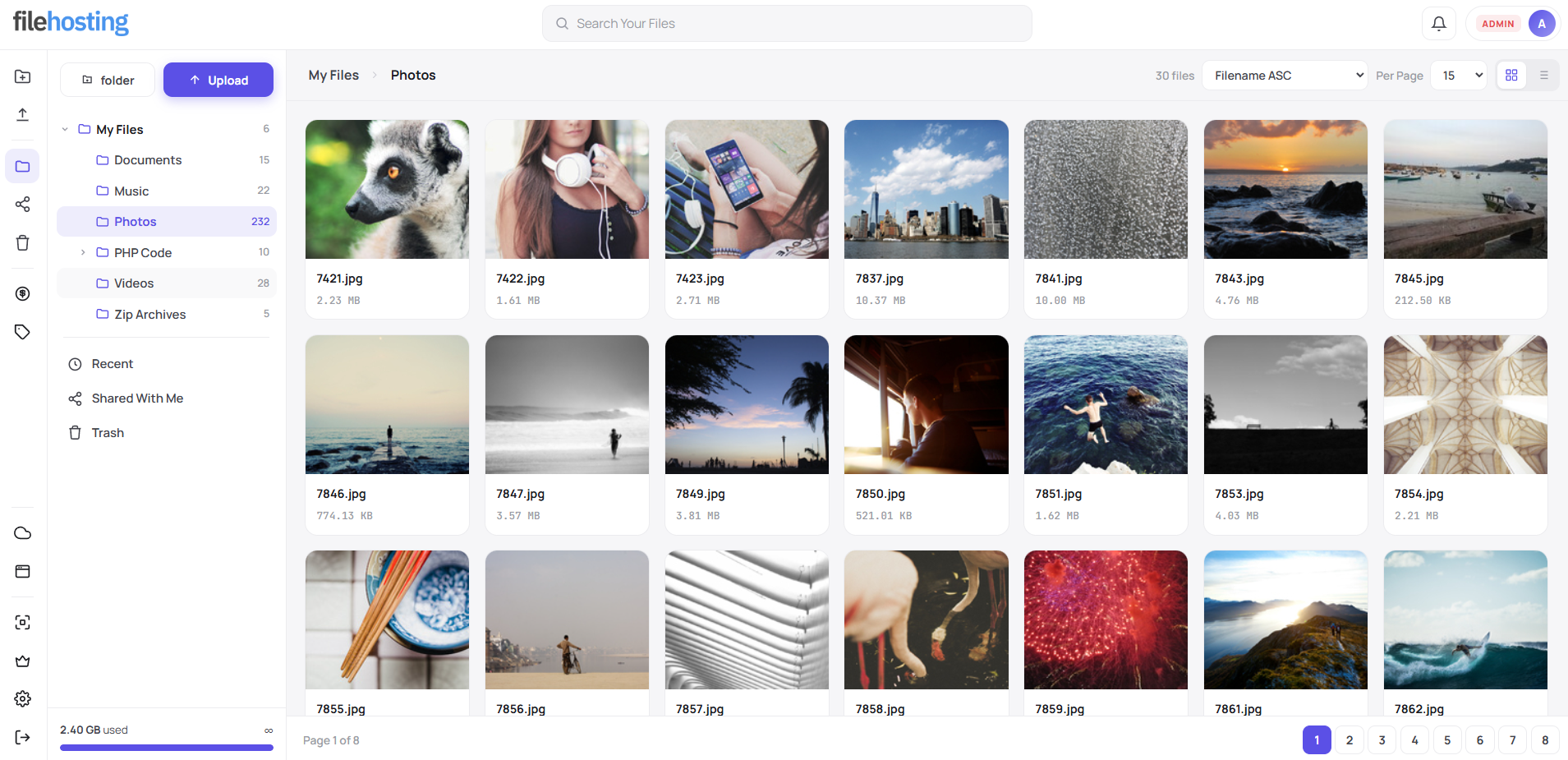Click the 7846.jpg filename
Viewport: 1568px width, 760px height.
point(341,494)
